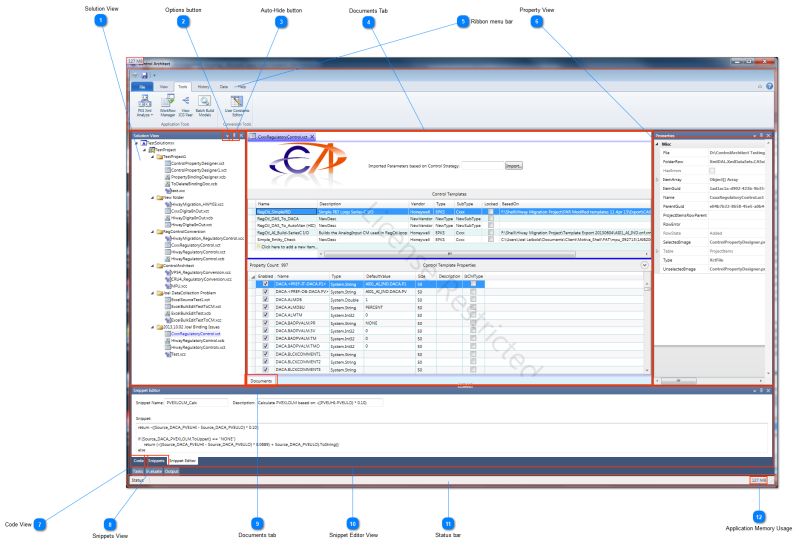Switch to the Data ribbon tab
The image size is (799, 546).
pyautogui.click(x=224, y=87)
